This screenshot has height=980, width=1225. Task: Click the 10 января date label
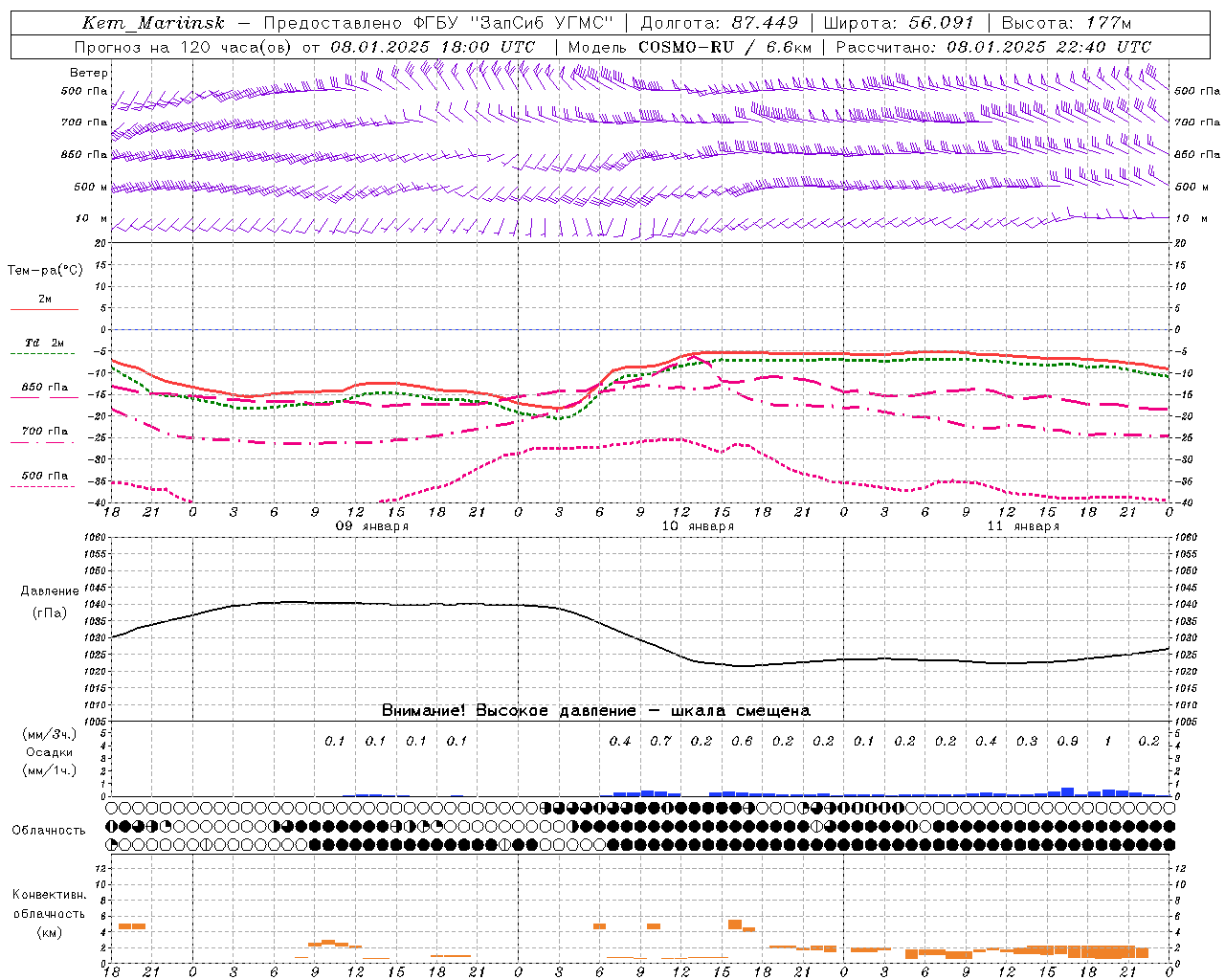pyautogui.click(x=698, y=526)
